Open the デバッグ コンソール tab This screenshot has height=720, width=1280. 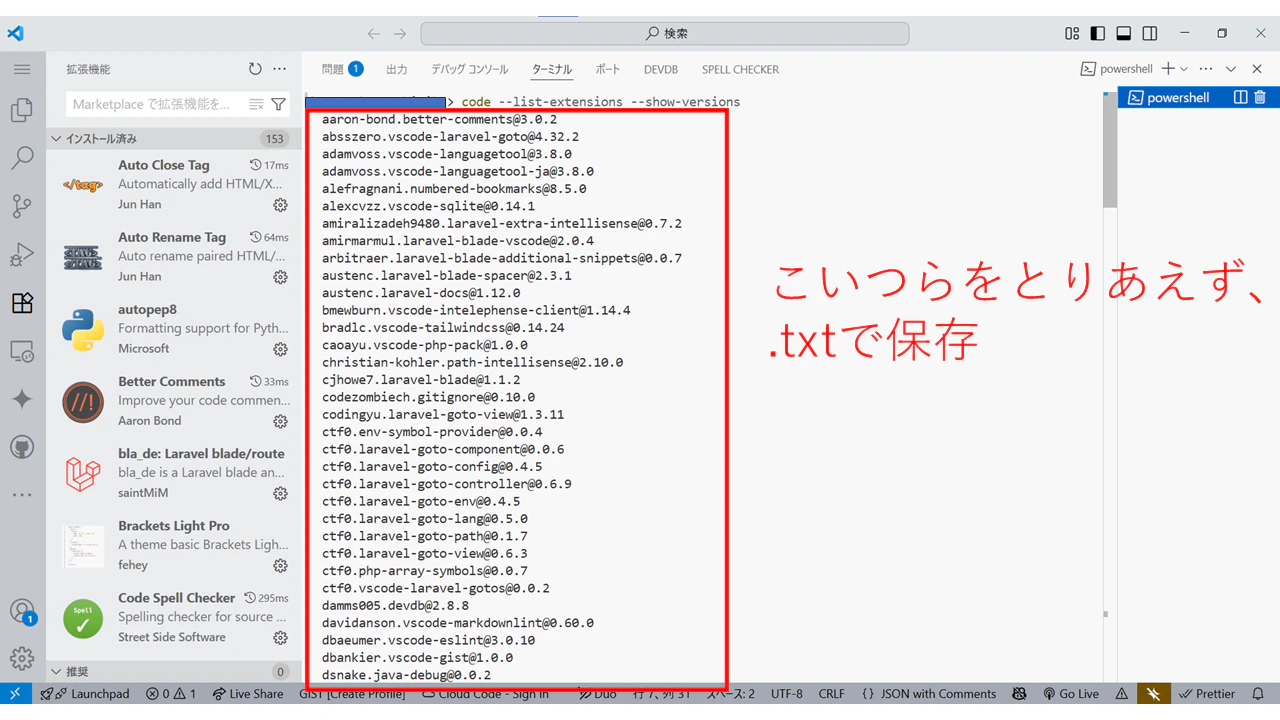pos(470,69)
